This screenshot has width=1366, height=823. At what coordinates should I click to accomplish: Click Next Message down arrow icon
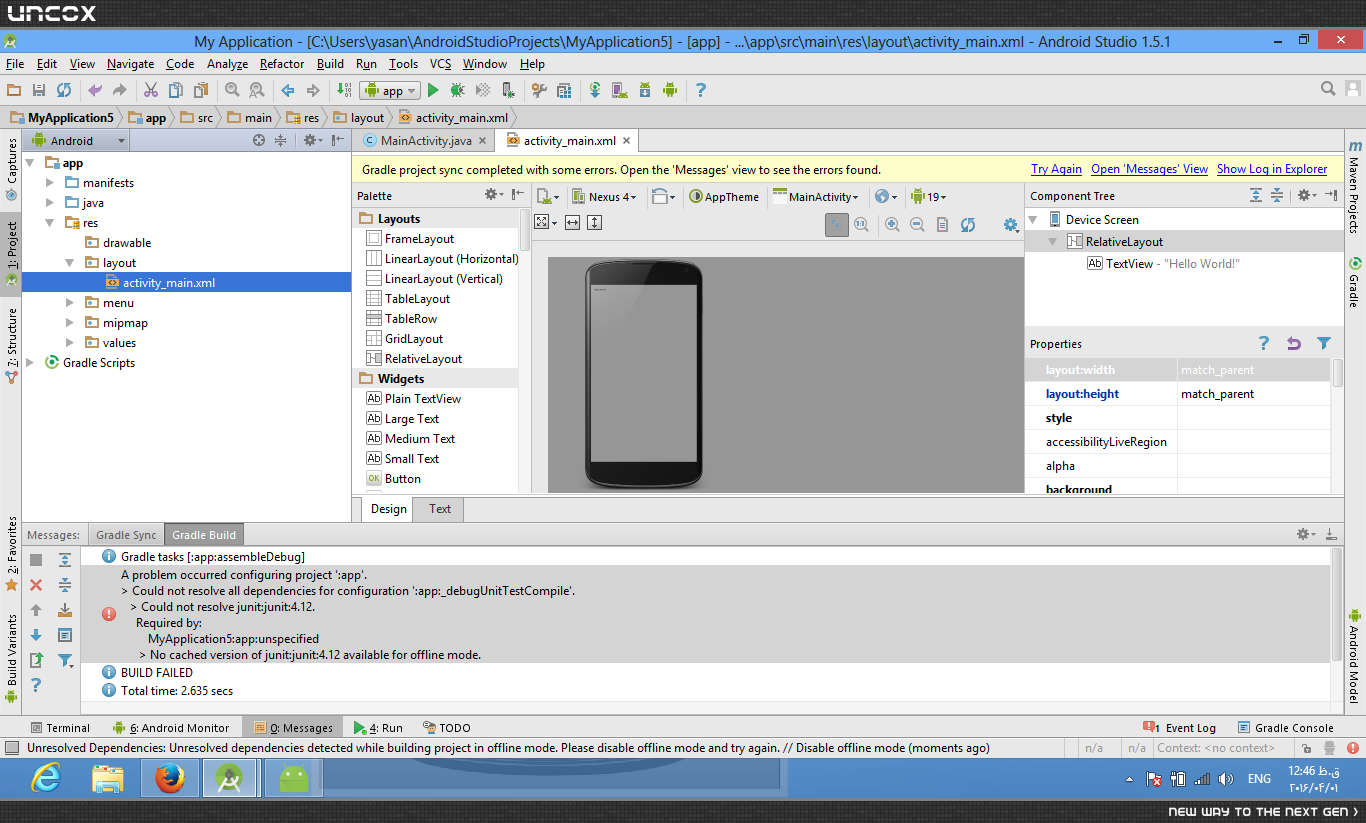click(36, 635)
